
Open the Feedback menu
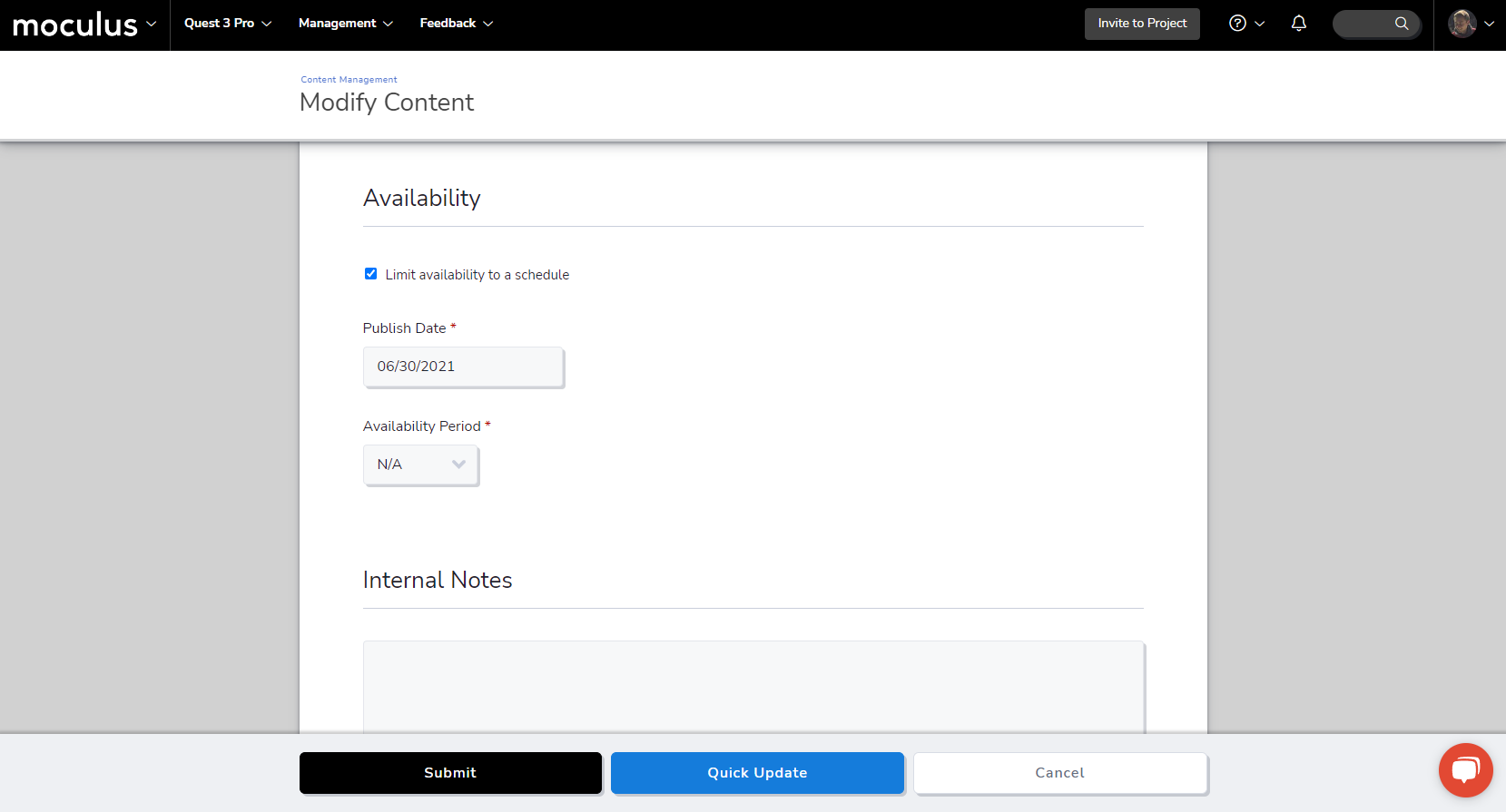(x=456, y=24)
